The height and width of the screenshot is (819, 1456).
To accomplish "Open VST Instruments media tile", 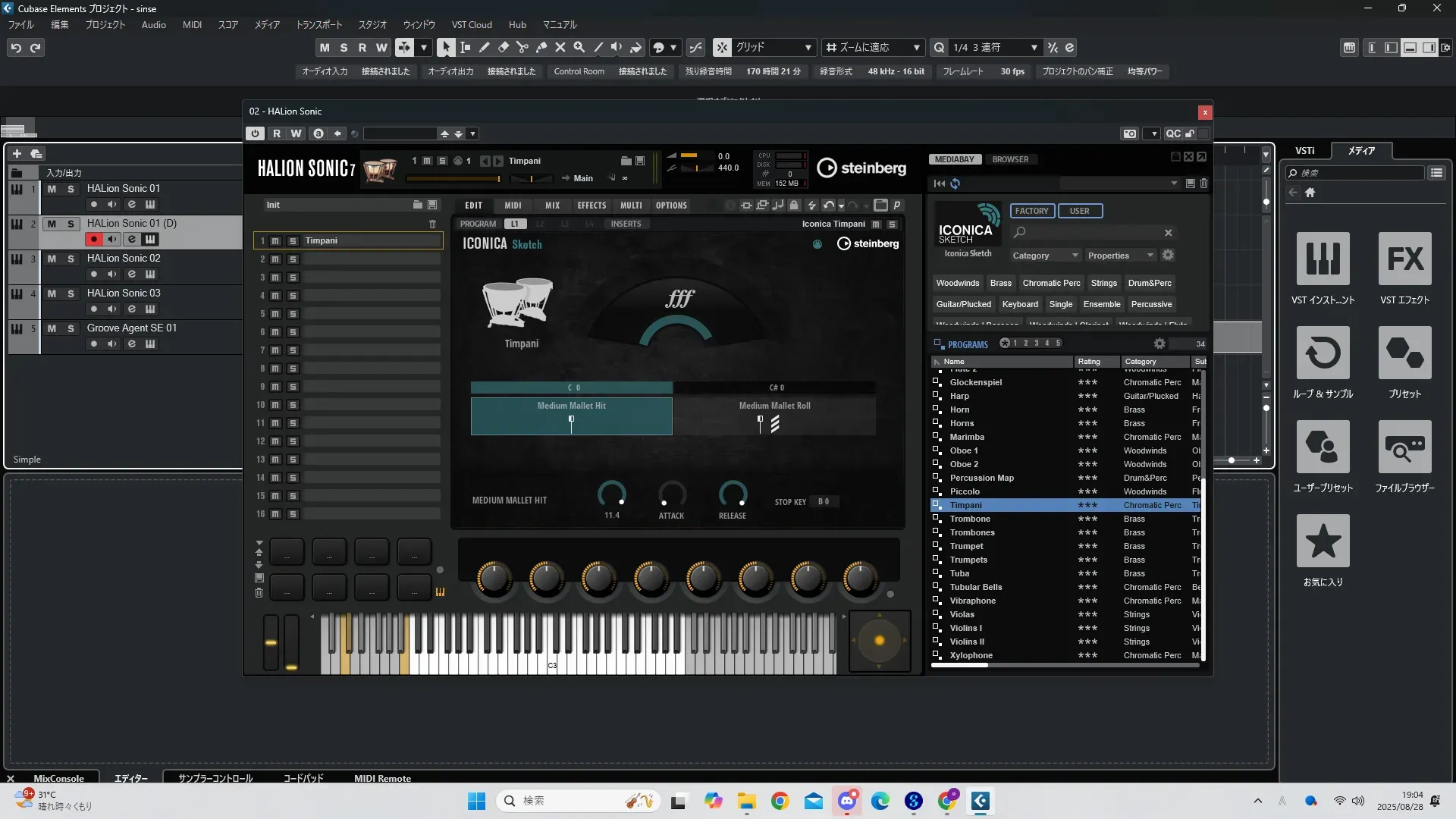I will tap(1323, 259).
